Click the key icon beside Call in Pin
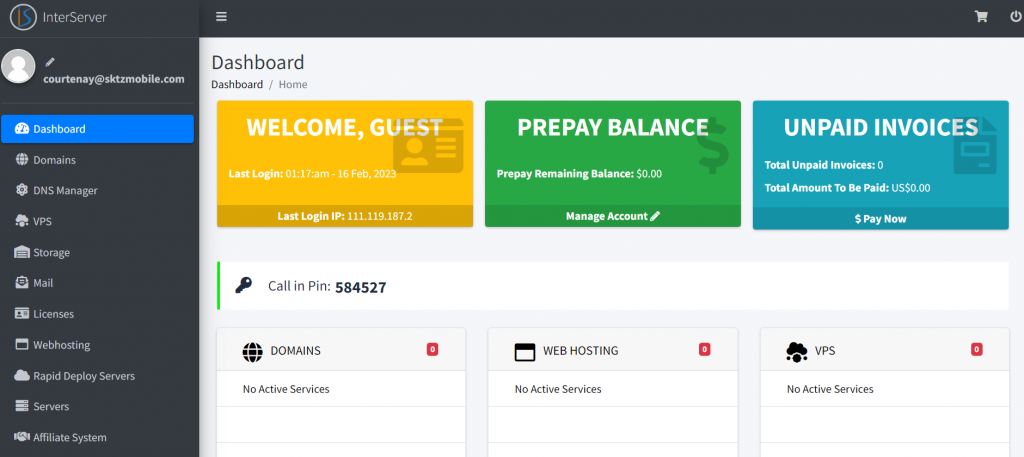Image resolution: width=1024 pixels, height=457 pixels. point(244,285)
